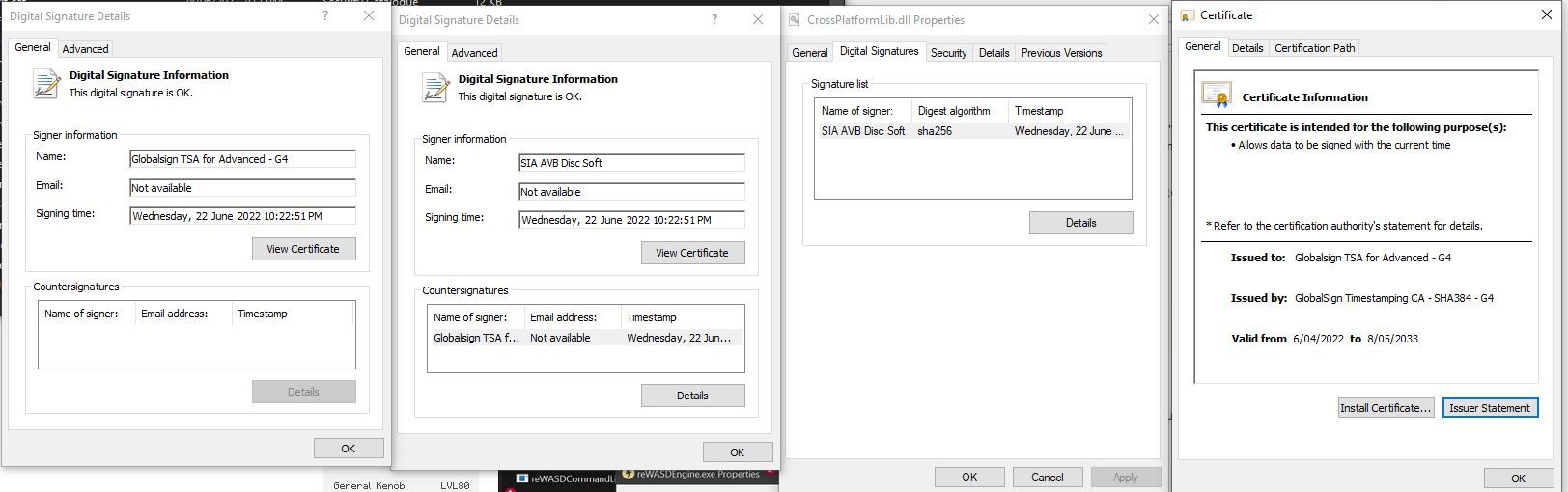The width and height of the screenshot is (1568, 492).
Task: Click Email field in SIA AVB dialog
Action: (x=631, y=192)
